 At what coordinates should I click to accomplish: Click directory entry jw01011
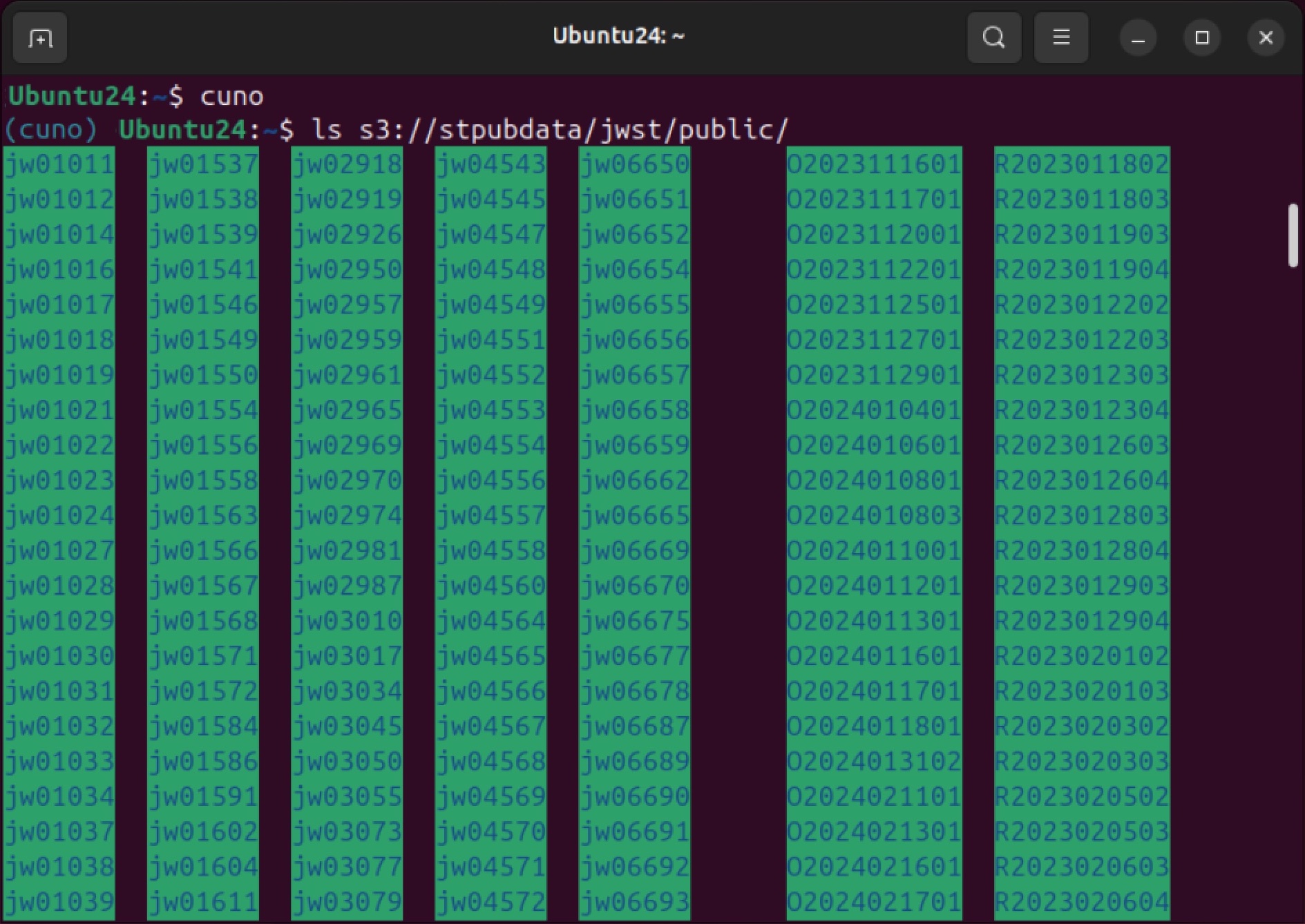(59, 164)
